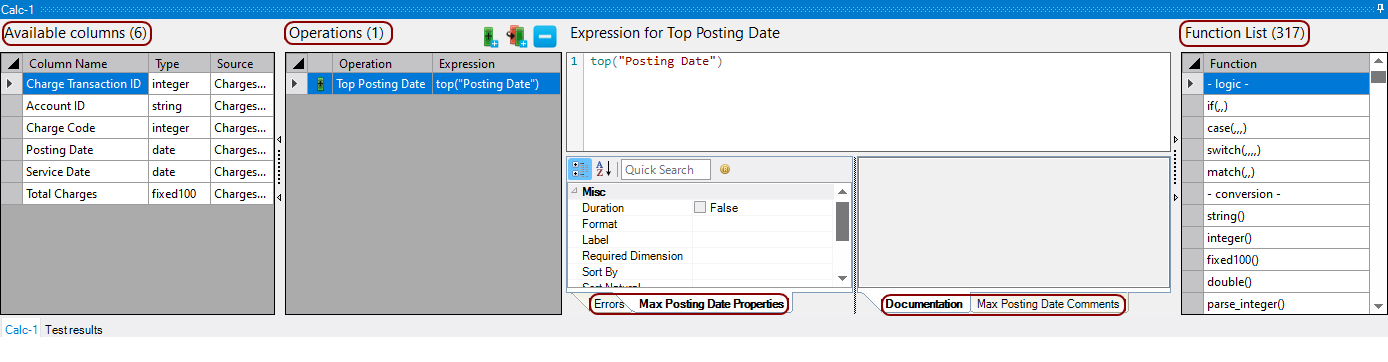Click the orange icon beside Quick Search
1388x362 pixels.
(725, 170)
